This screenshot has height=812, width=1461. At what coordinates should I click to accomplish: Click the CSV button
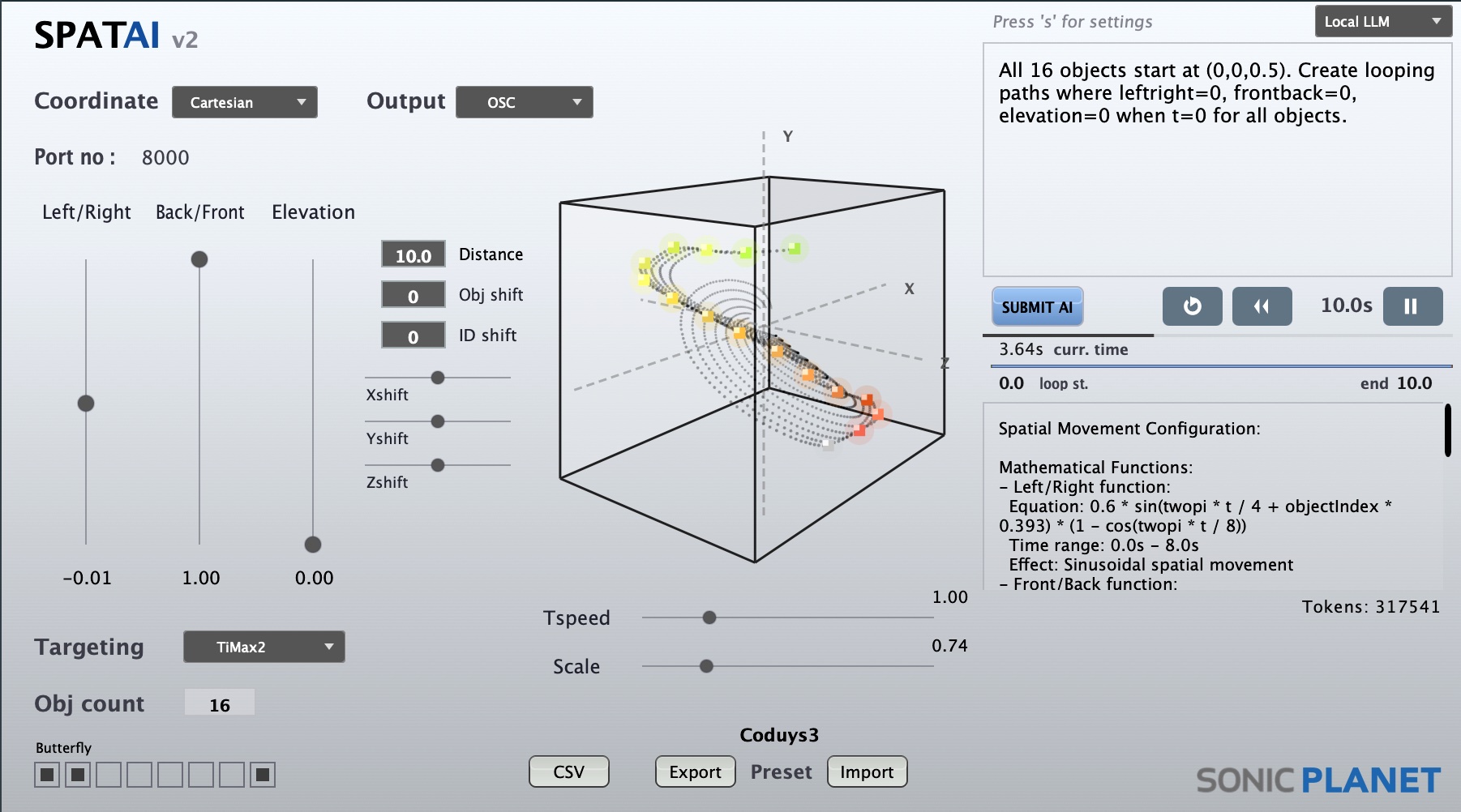[568, 771]
